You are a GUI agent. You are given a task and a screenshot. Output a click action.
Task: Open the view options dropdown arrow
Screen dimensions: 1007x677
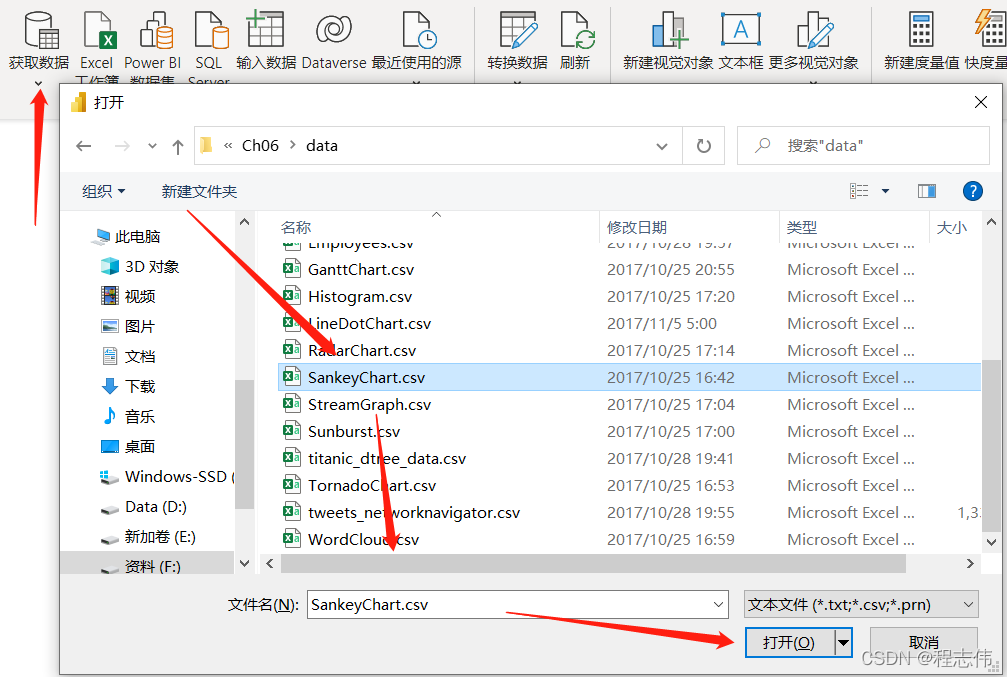pyautogui.click(x=885, y=191)
